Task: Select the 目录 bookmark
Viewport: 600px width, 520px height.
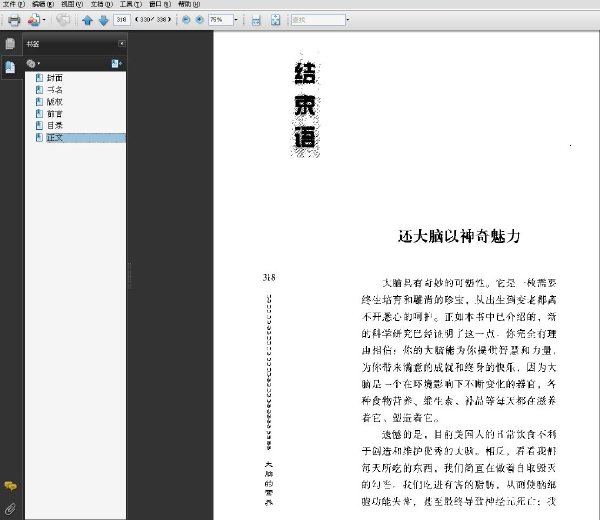Action: coord(55,126)
